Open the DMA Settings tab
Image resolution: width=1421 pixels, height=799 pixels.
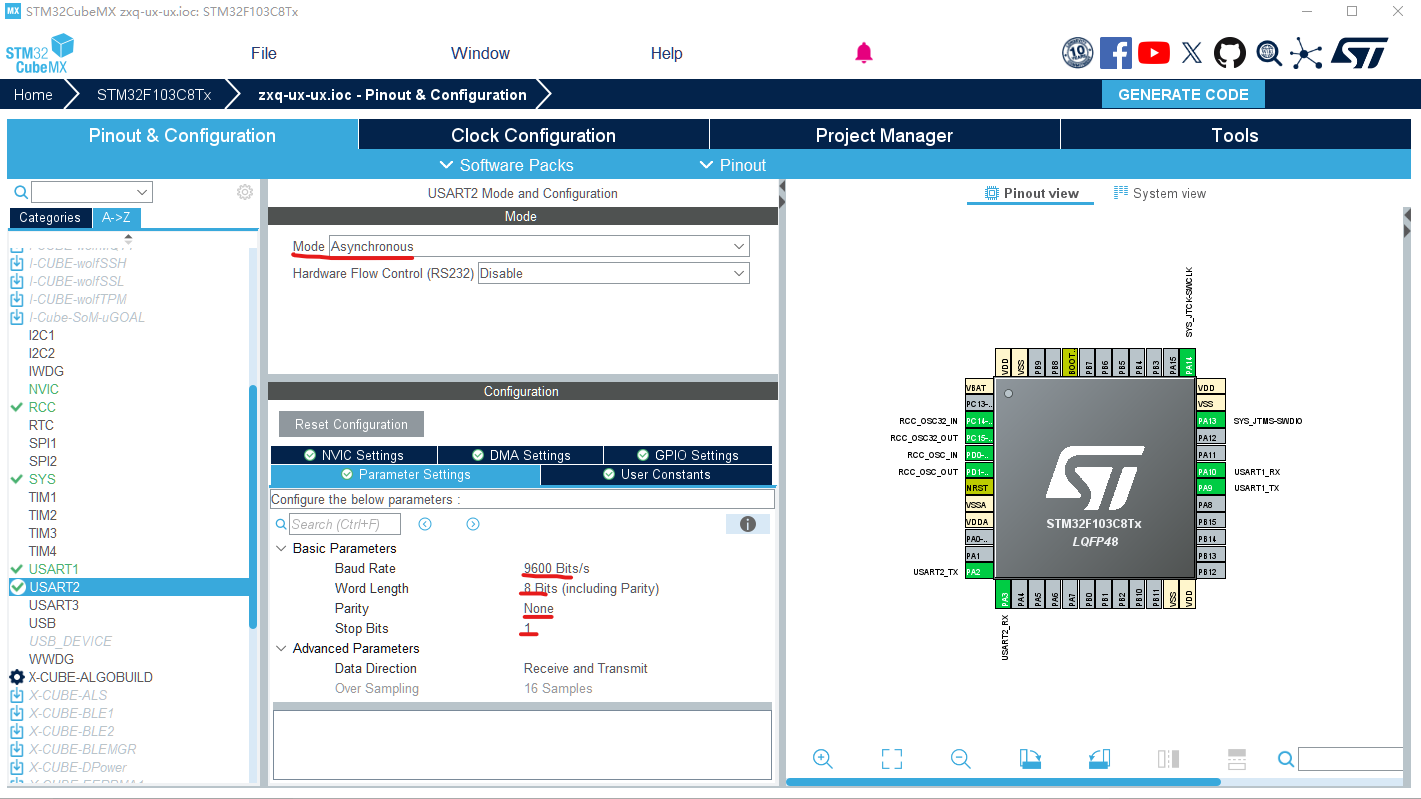click(521, 455)
